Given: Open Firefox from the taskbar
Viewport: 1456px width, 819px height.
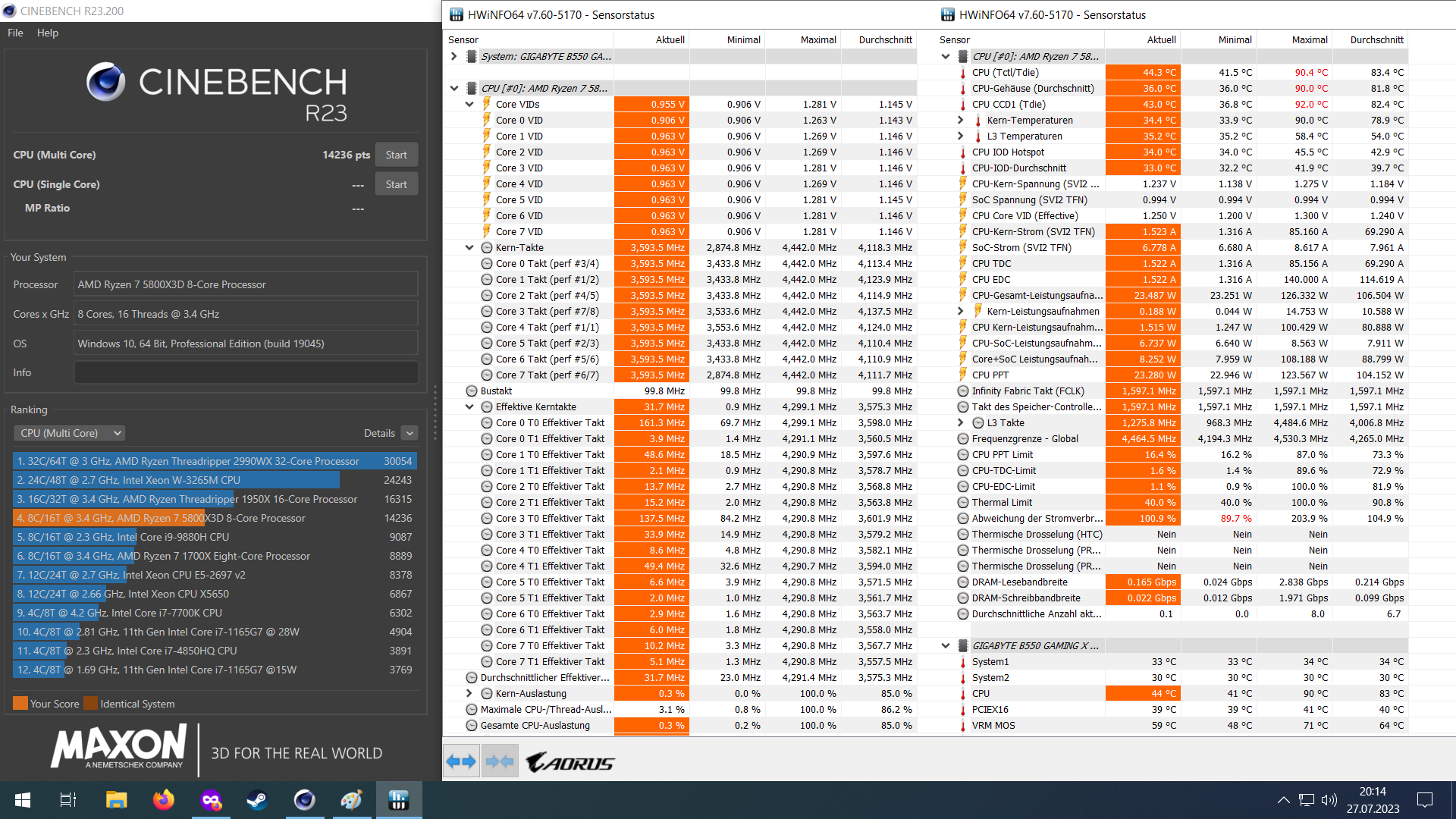Looking at the screenshot, I should 163,800.
